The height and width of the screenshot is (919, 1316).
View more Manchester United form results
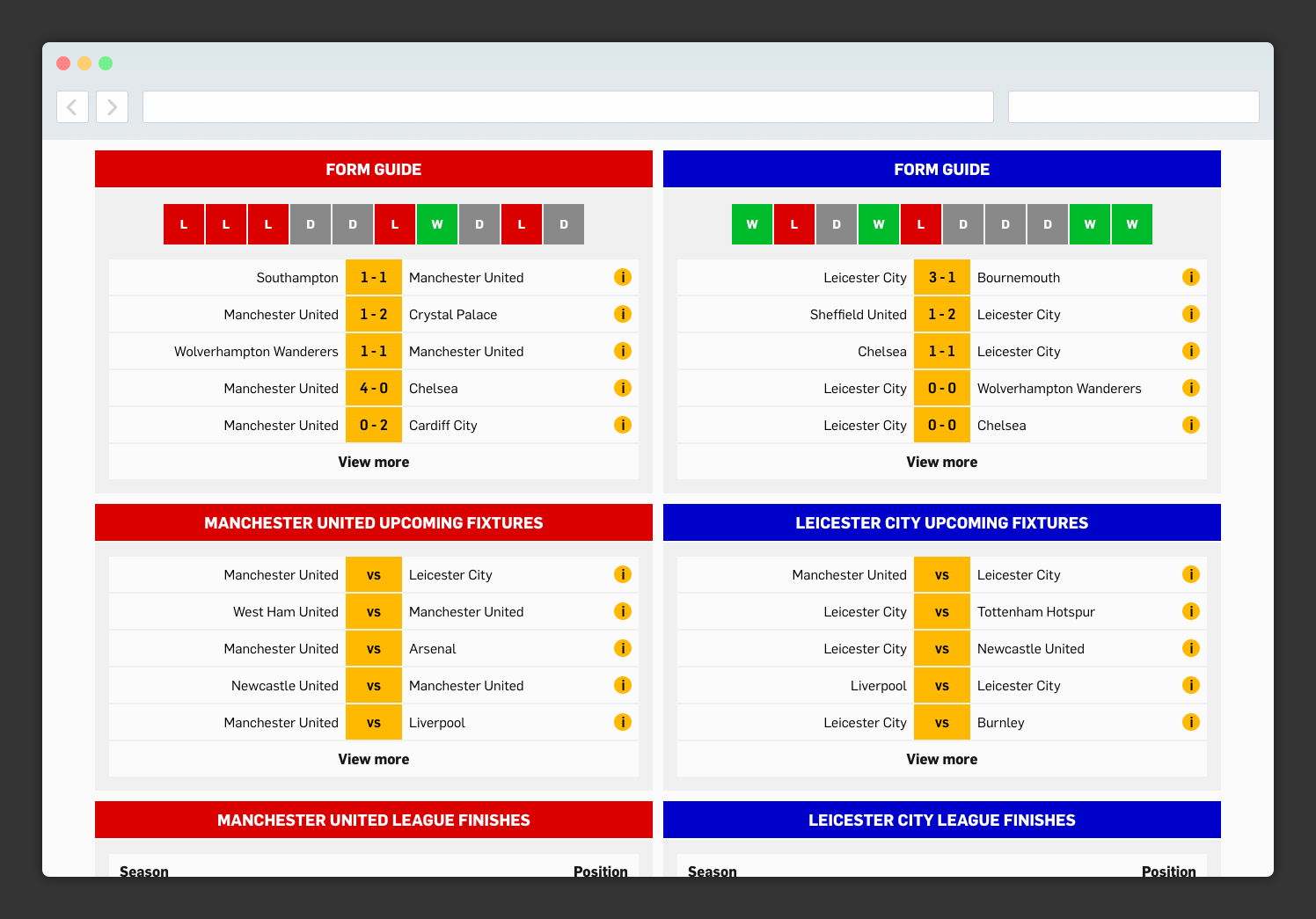374,462
